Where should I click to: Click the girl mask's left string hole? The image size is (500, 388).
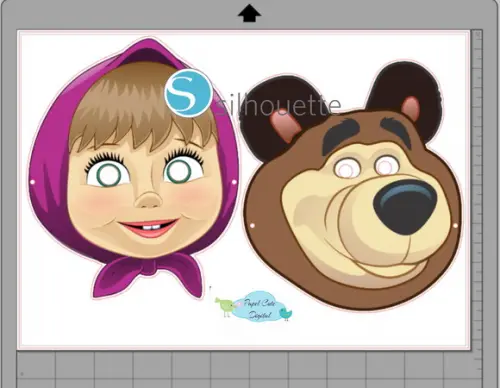33,182
